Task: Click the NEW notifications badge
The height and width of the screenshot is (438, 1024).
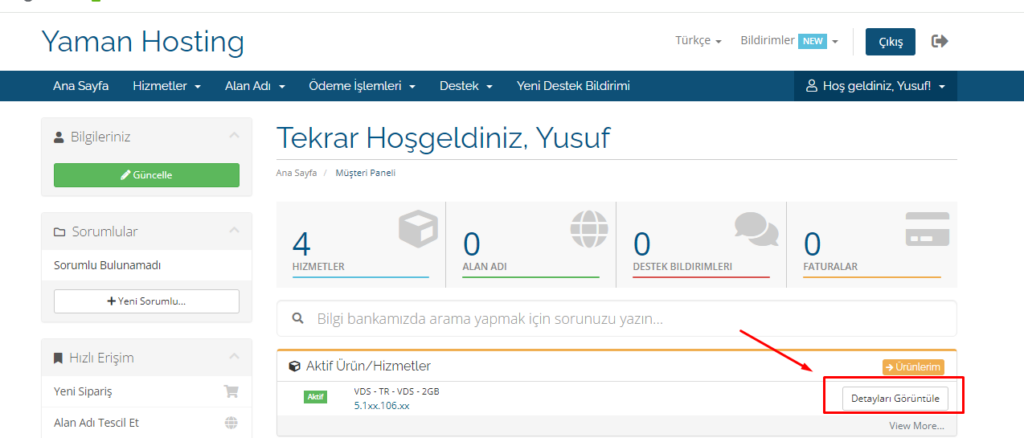Action: 812,41
